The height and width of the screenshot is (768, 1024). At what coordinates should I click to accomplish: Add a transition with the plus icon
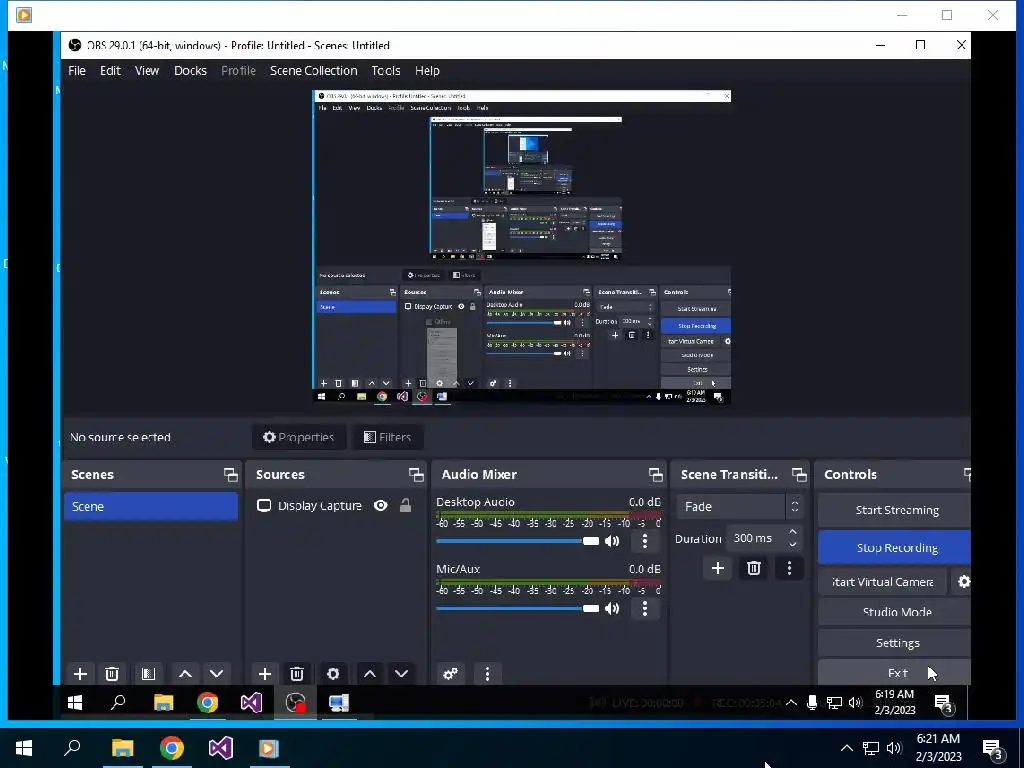[718, 568]
